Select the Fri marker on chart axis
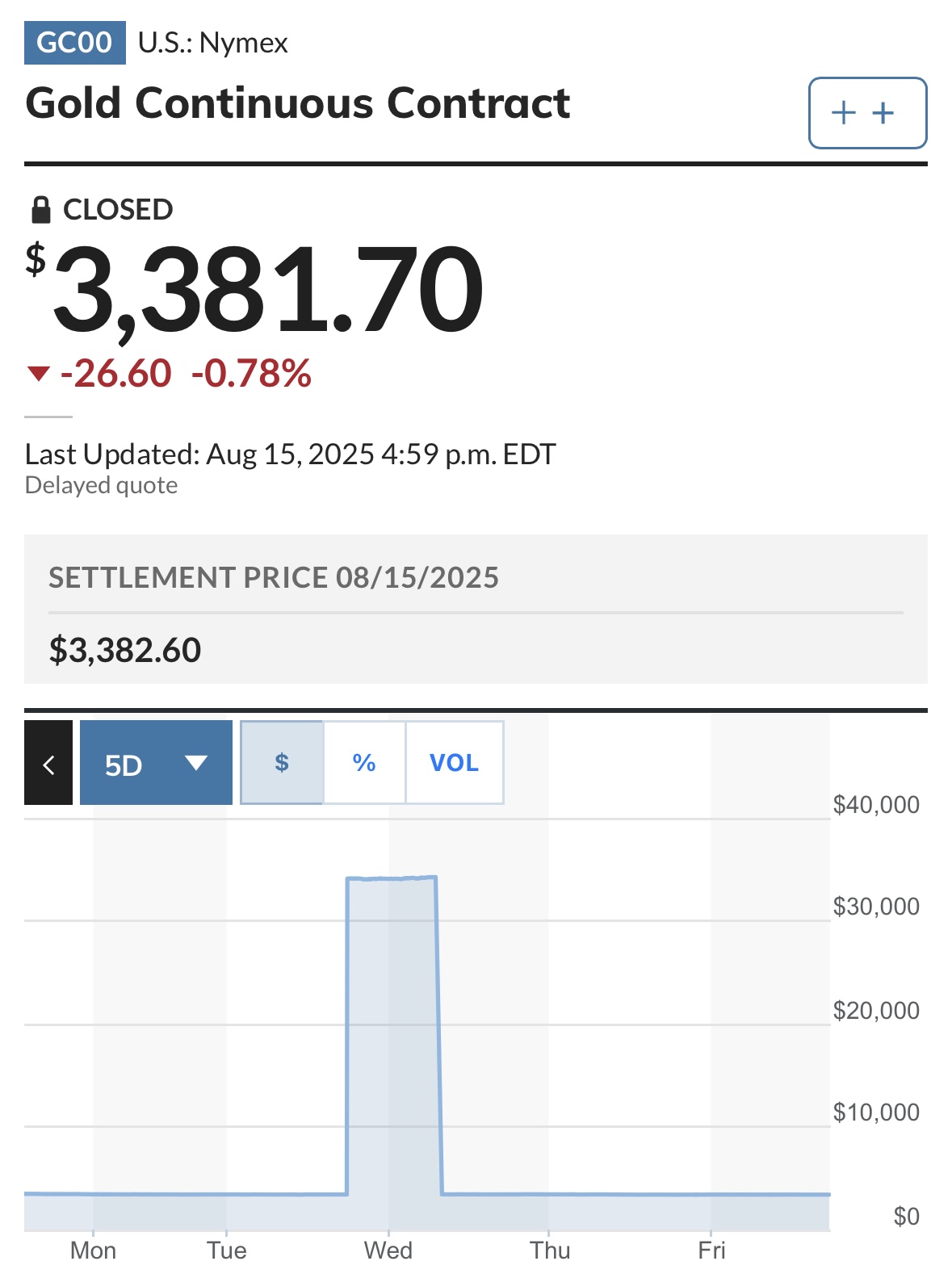Viewport: 952px width, 1278px height. click(x=711, y=1250)
